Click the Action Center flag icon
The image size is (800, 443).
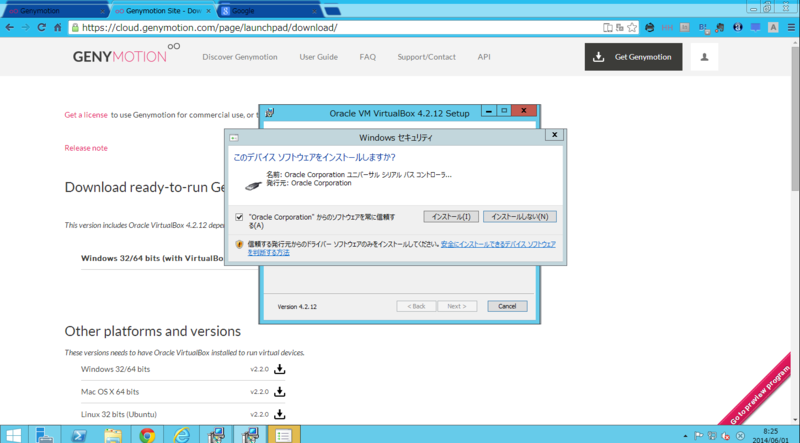click(x=698, y=436)
